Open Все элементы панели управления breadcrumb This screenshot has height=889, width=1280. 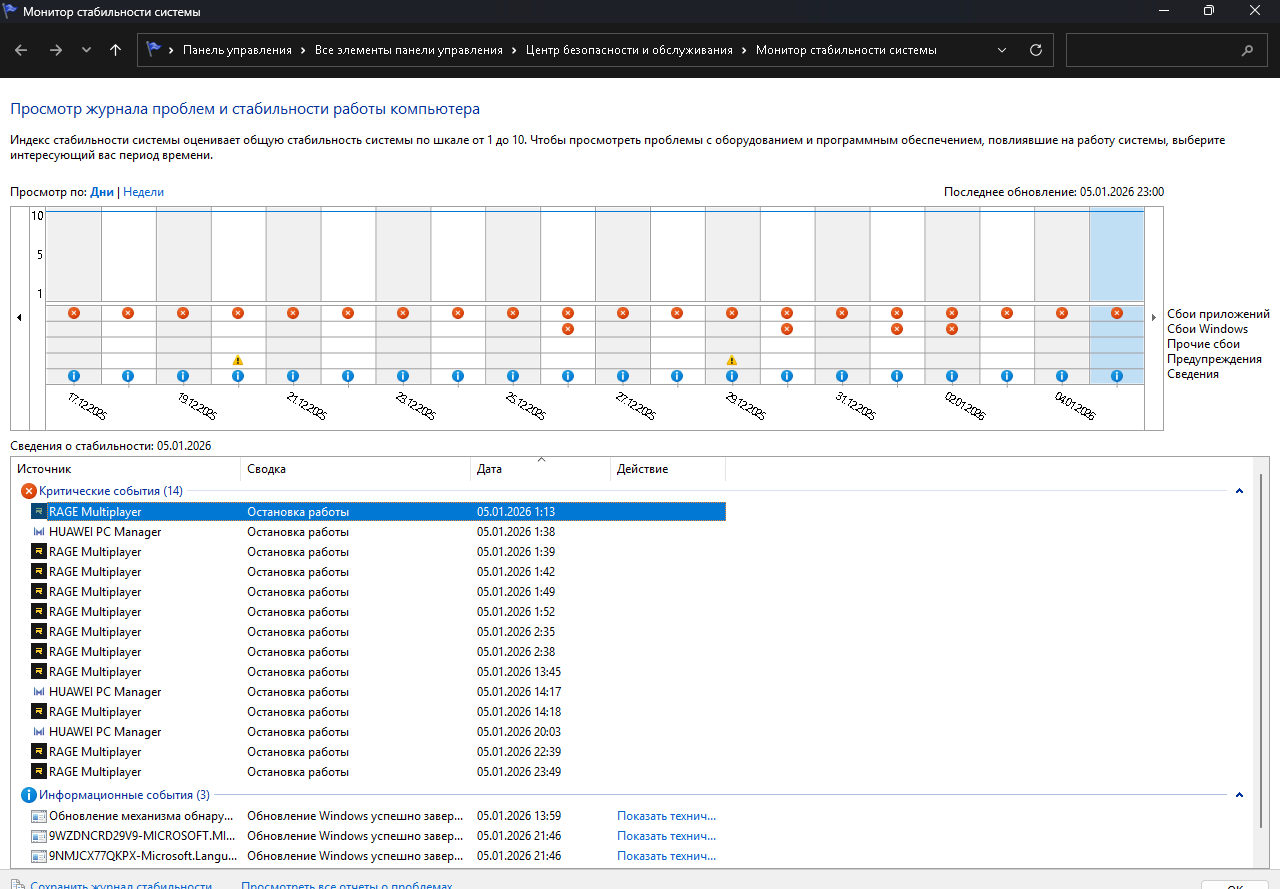409,50
